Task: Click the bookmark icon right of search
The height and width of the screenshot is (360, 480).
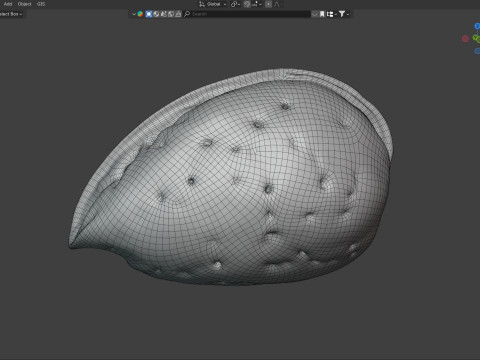Action: [322, 14]
